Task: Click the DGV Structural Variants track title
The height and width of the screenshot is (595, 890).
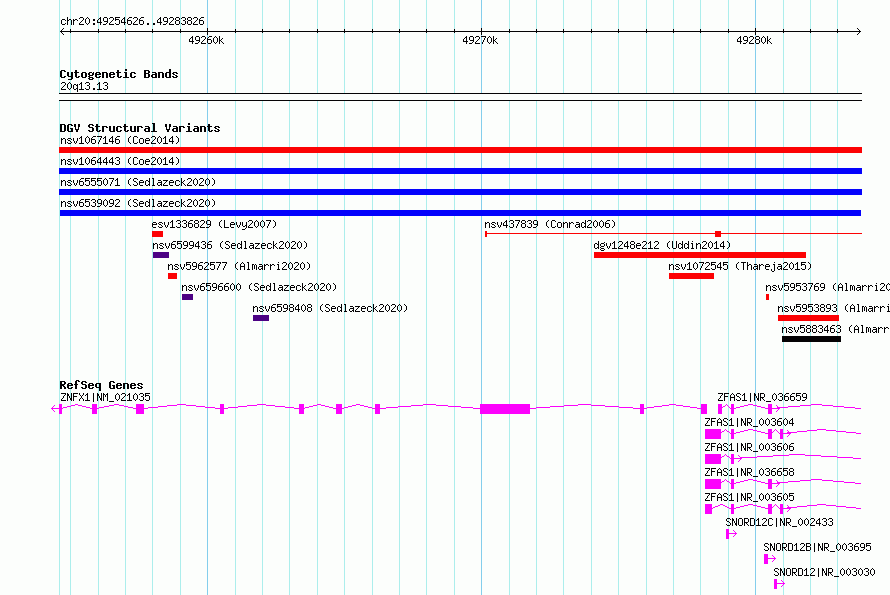Action: [140, 128]
